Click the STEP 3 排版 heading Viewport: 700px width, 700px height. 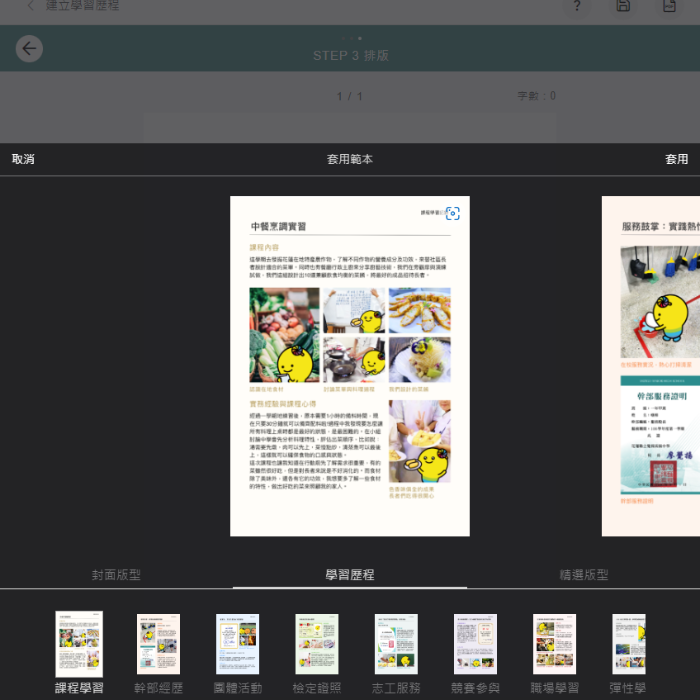pyautogui.click(x=351, y=56)
